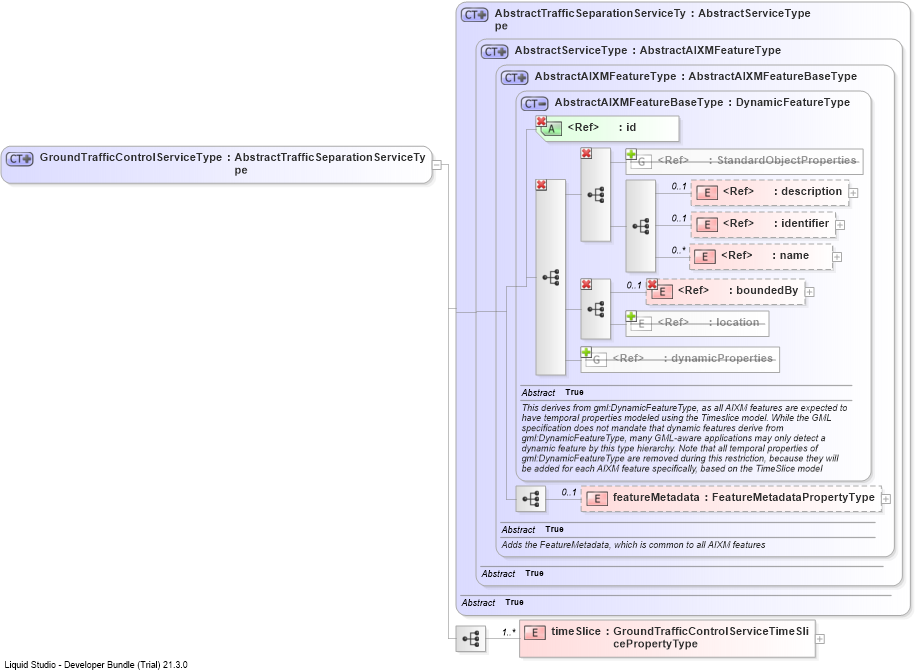Click AbstractAIXMFeatureBaseType : DynamicFeatureType title
Image resolution: width=915 pixels, height=670 pixels.
pyautogui.click(x=702, y=103)
